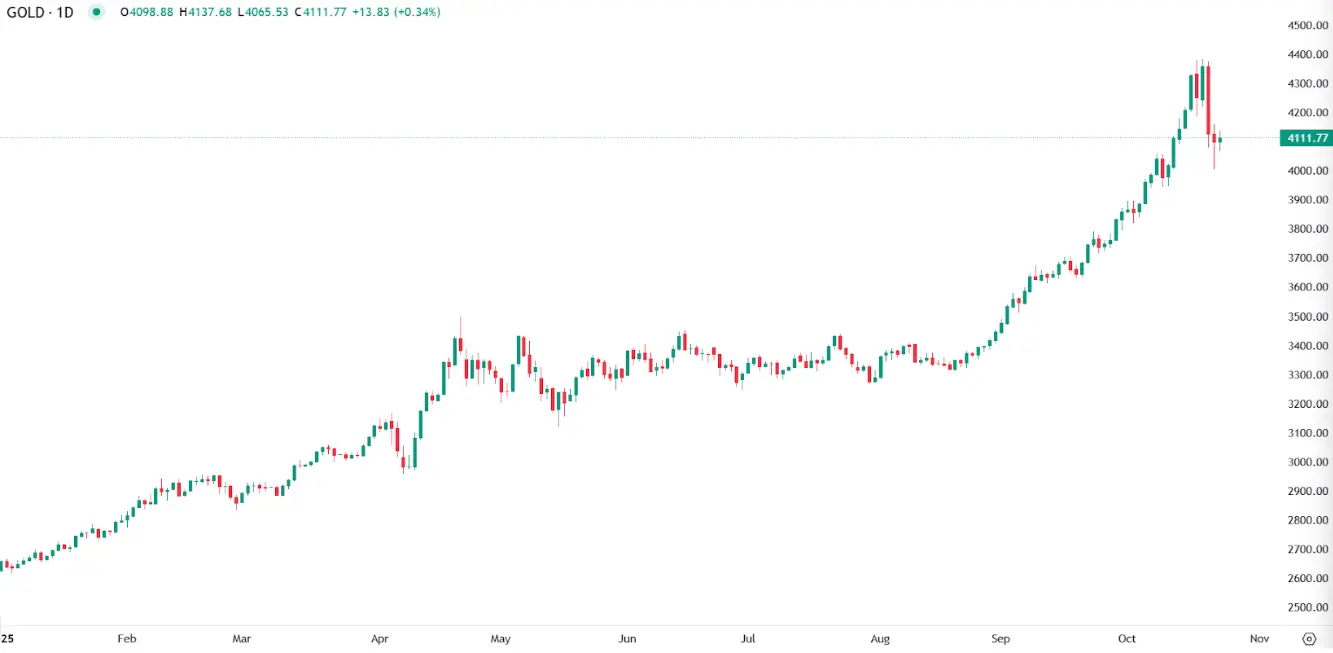Screen dimensions: 1333x653
Task: Select the Feb time axis label
Action: click(x=126, y=638)
